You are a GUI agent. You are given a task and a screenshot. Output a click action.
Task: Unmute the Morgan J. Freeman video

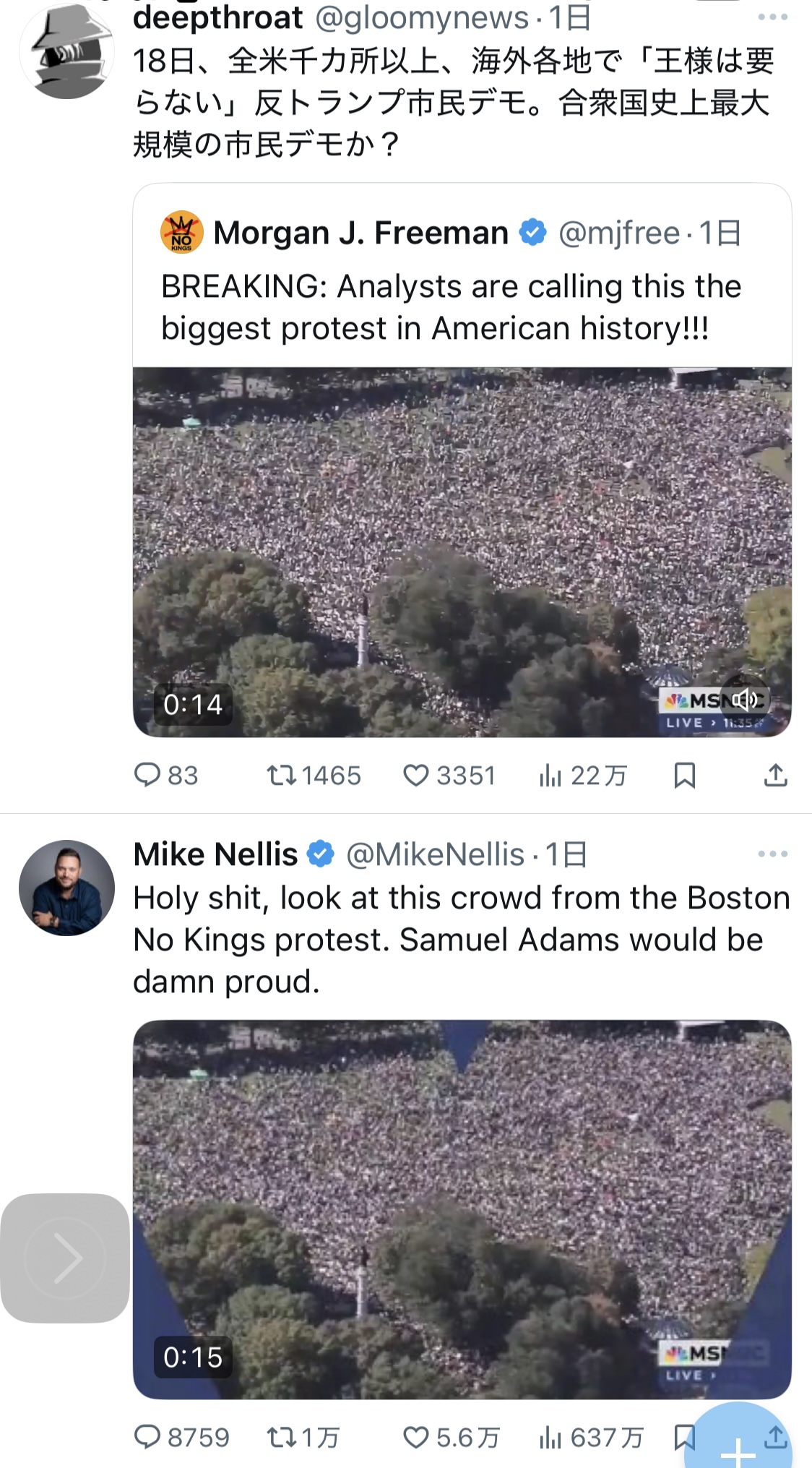[x=745, y=699]
